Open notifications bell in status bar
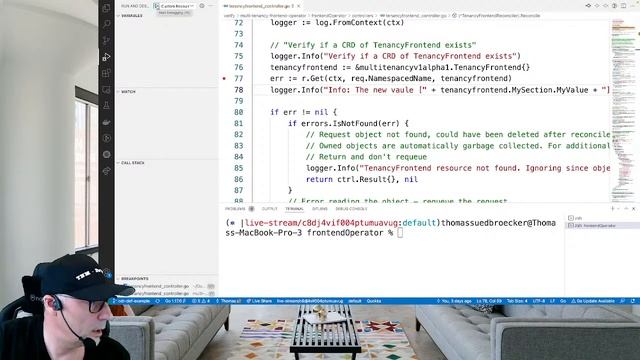 (633, 301)
